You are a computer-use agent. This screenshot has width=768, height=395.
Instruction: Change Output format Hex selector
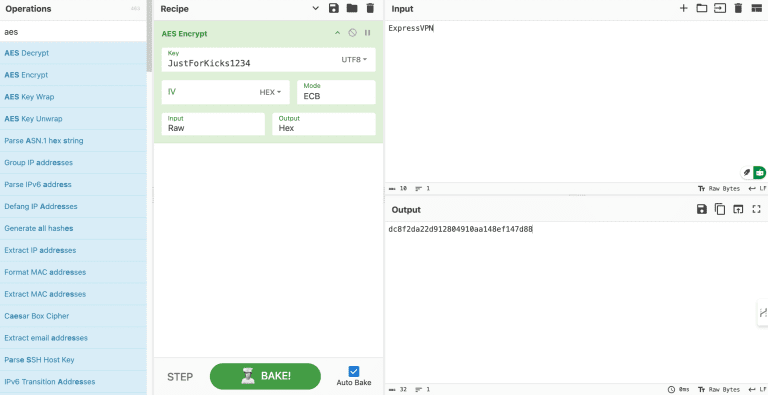coord(324,124)
